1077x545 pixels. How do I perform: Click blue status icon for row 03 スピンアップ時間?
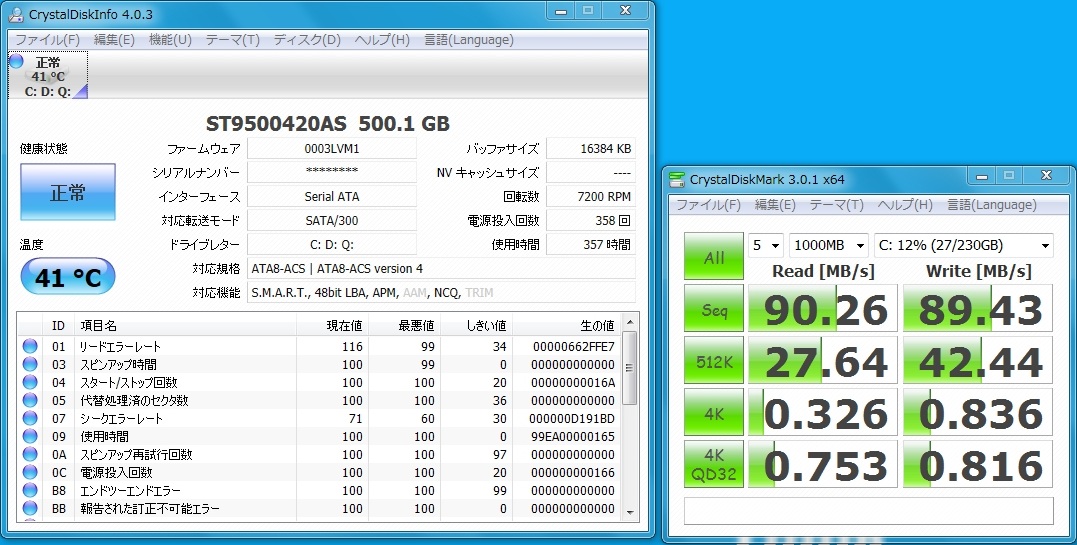click(x=30, y=364)
